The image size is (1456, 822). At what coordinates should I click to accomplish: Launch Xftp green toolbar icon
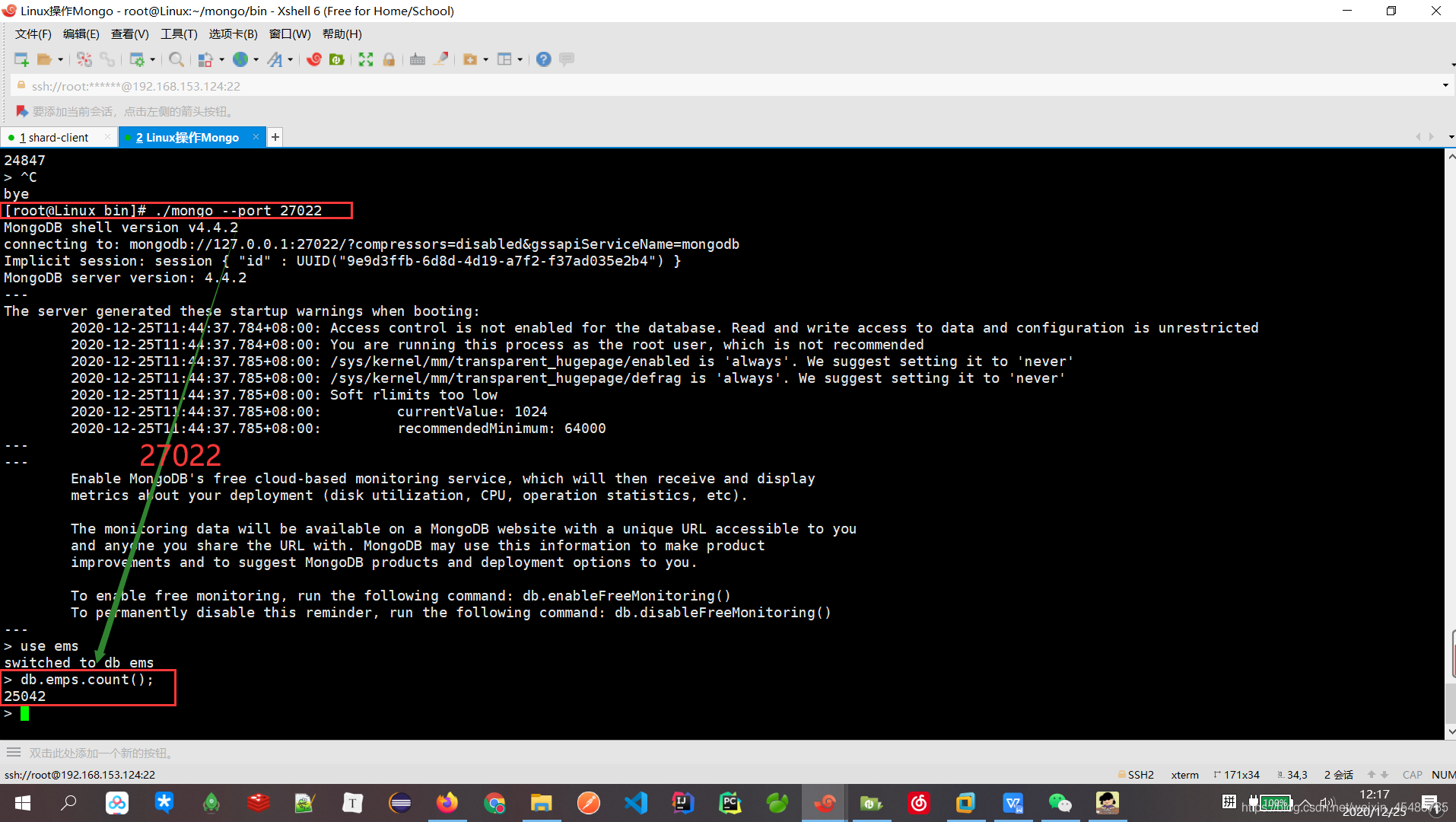tap(337, 59)
